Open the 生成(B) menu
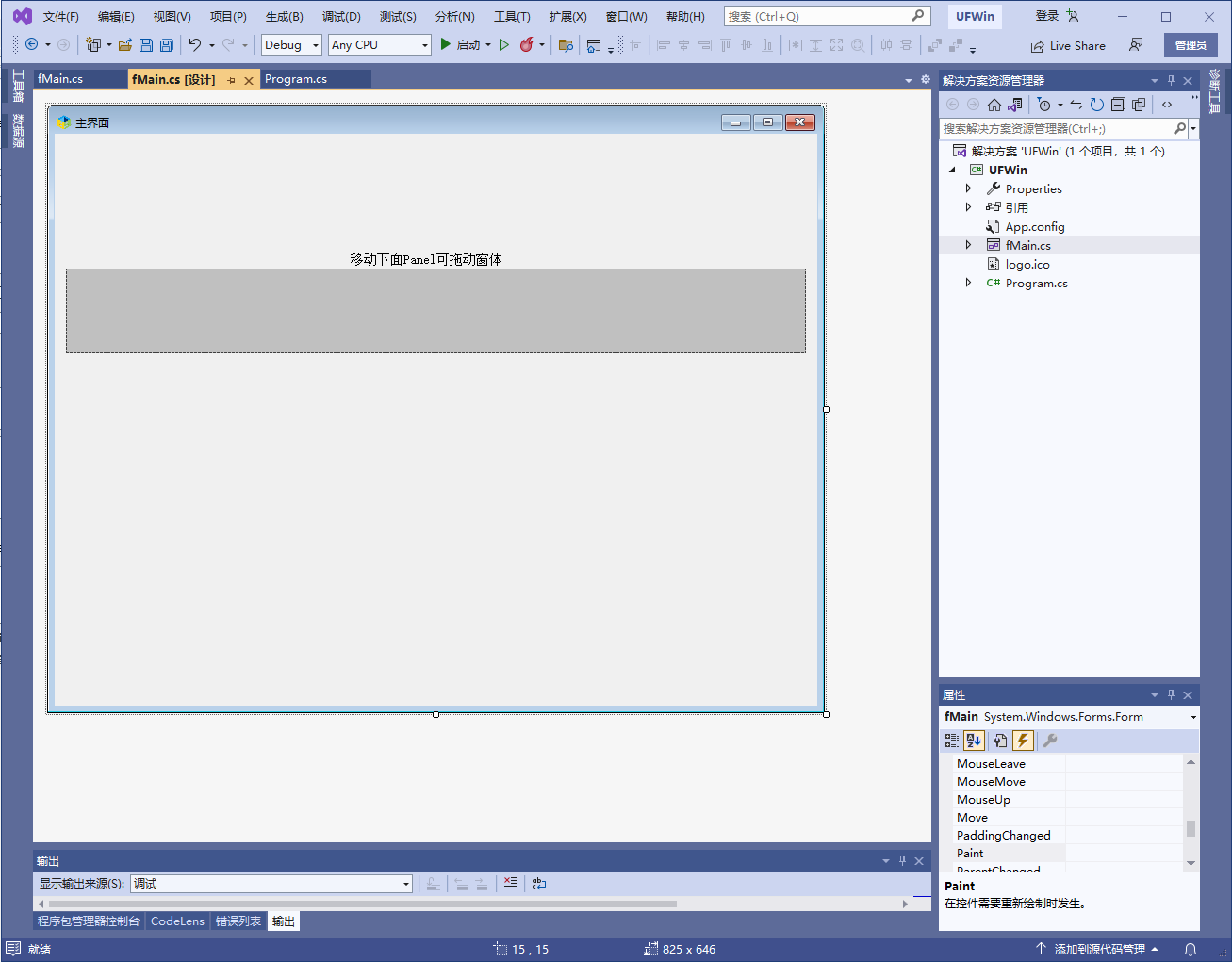 click(284, 17)
